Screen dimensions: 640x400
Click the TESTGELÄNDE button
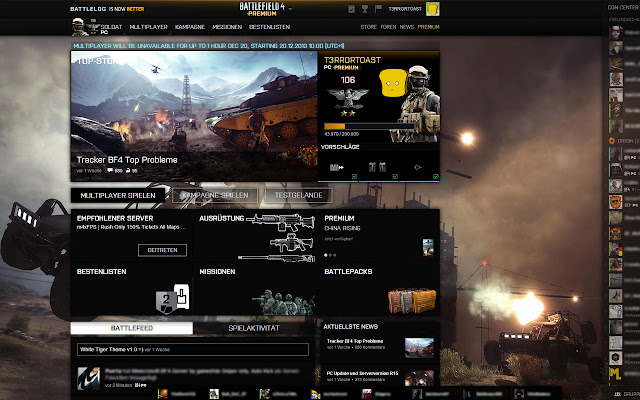click(x=298, y=196)
